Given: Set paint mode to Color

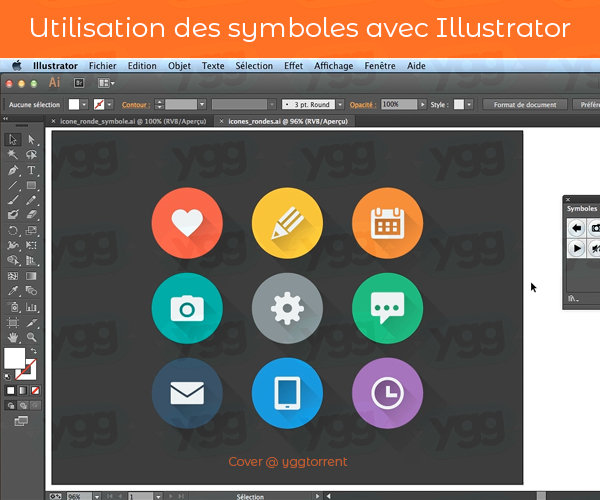Looking at the screenshot, I should click(x=11, y=390).
